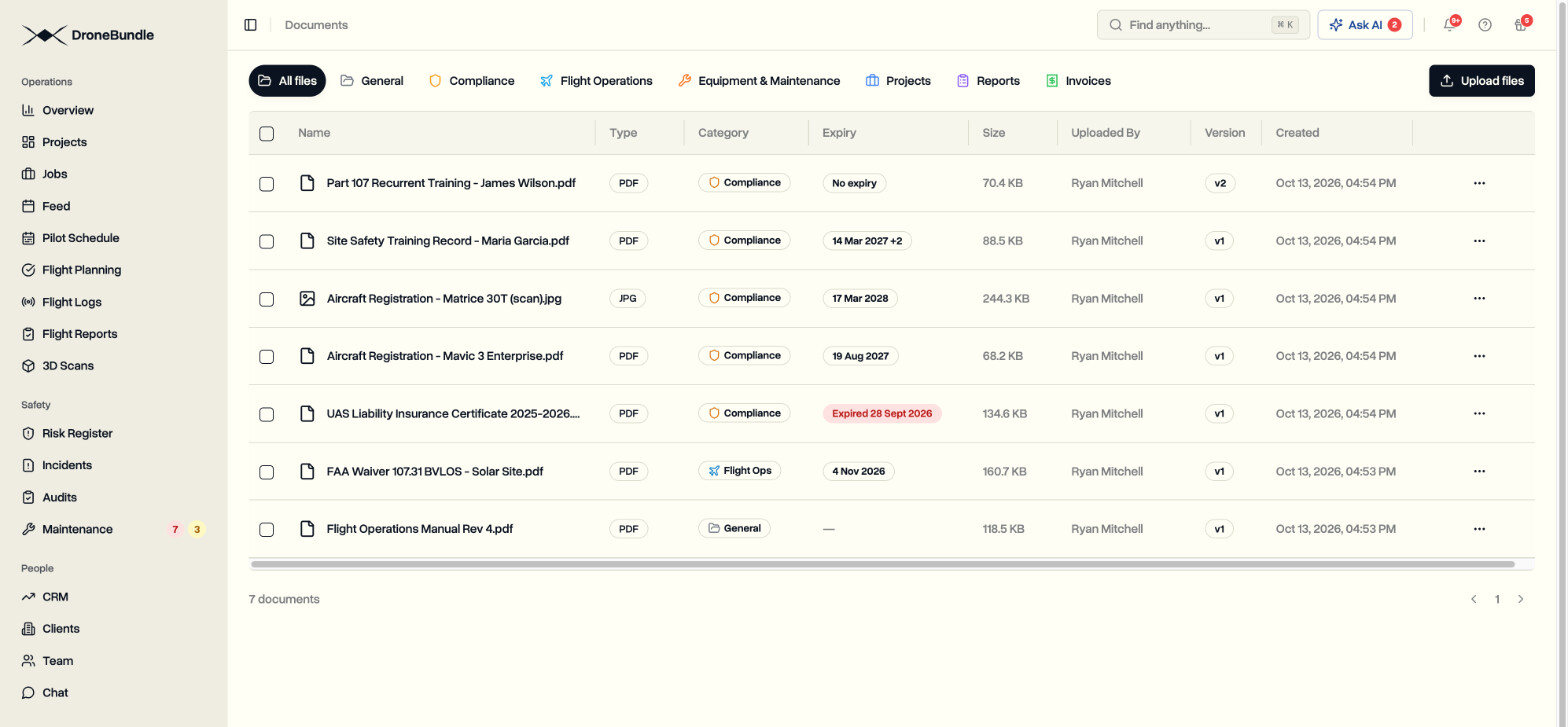Open row actions for Mavic 3 Enterprise

click(1479, 356)
